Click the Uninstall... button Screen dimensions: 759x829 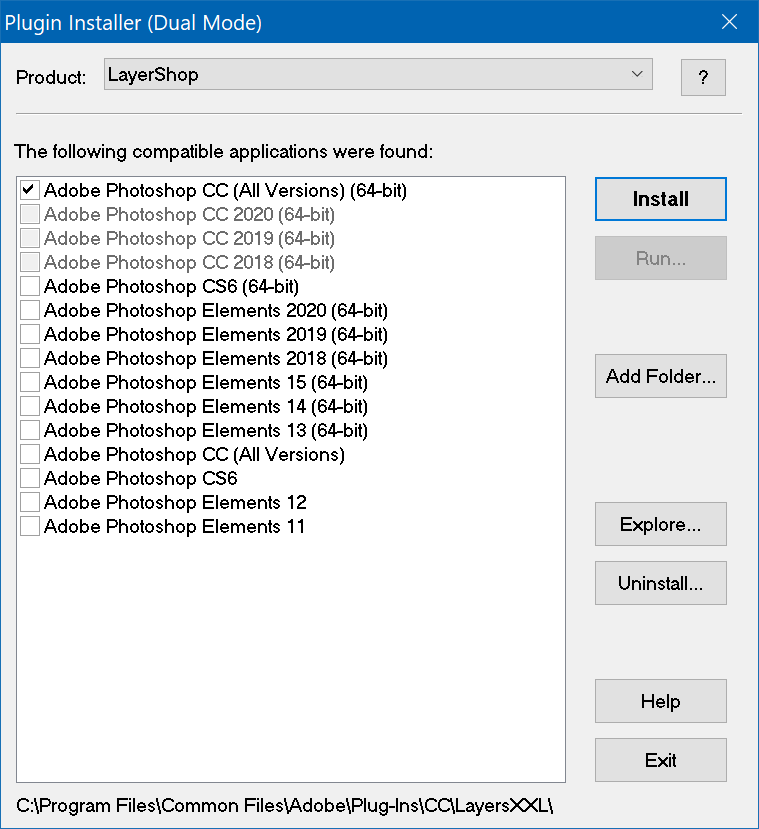tap(660, 583)
